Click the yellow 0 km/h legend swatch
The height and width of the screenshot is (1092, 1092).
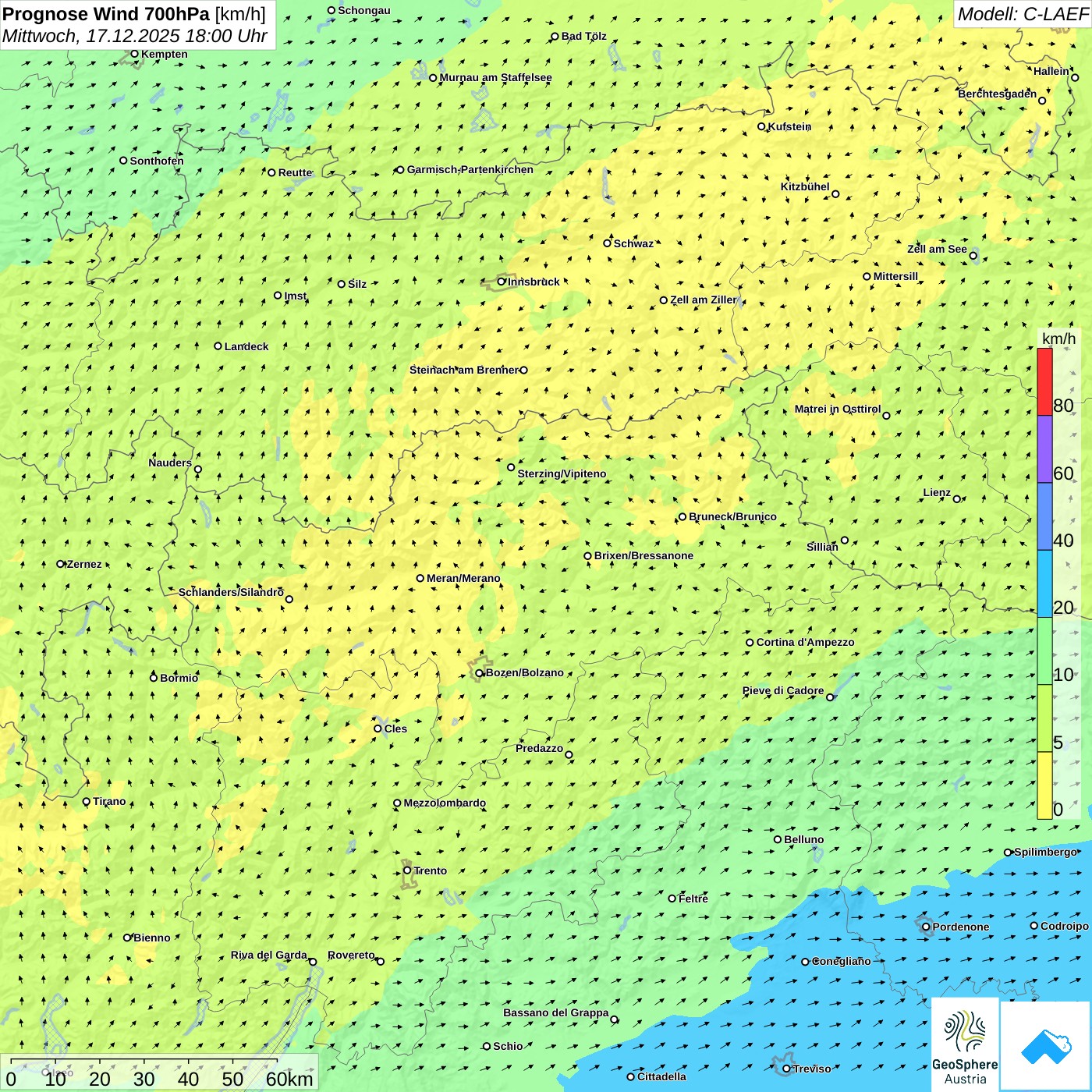pos(1044,785)
